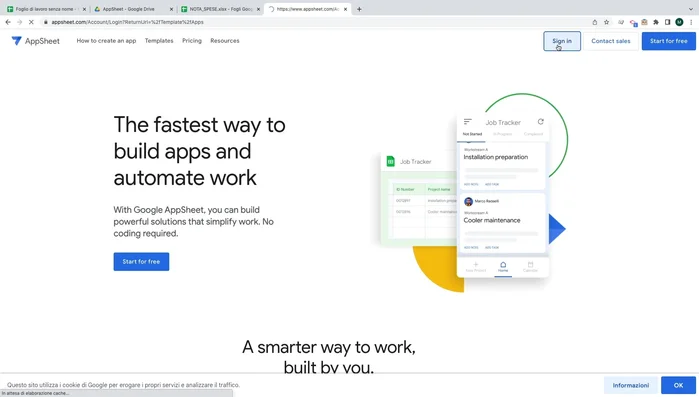
Task: Click the Contact sales button
Action: tap(611, 41)
